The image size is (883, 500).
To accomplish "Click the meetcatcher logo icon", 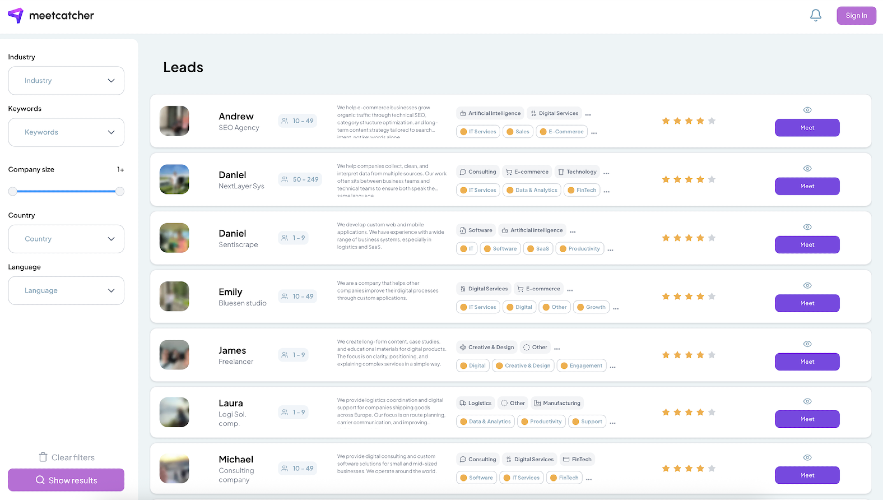I will (x=16, y=15).
